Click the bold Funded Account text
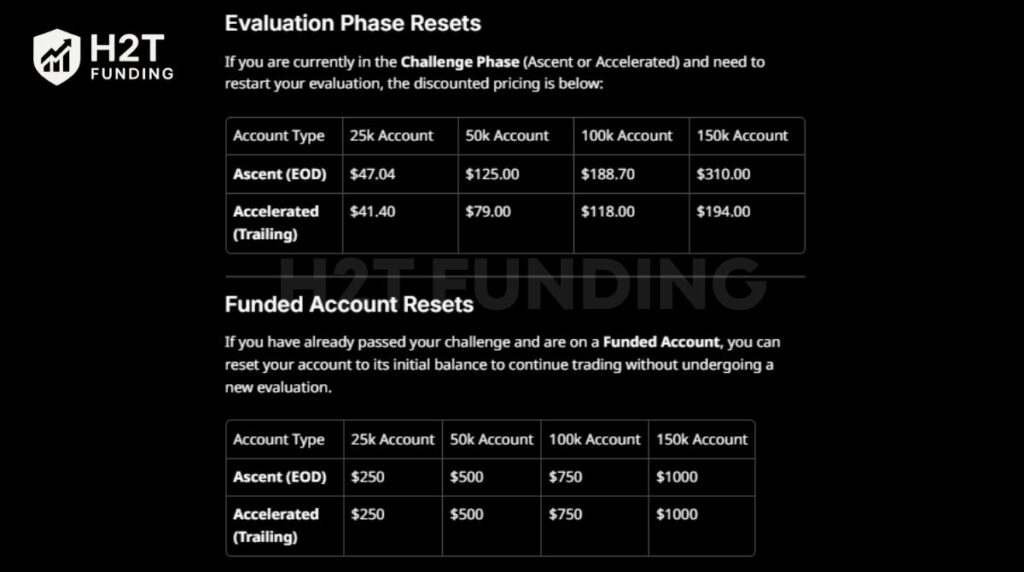 coord(661,342)
